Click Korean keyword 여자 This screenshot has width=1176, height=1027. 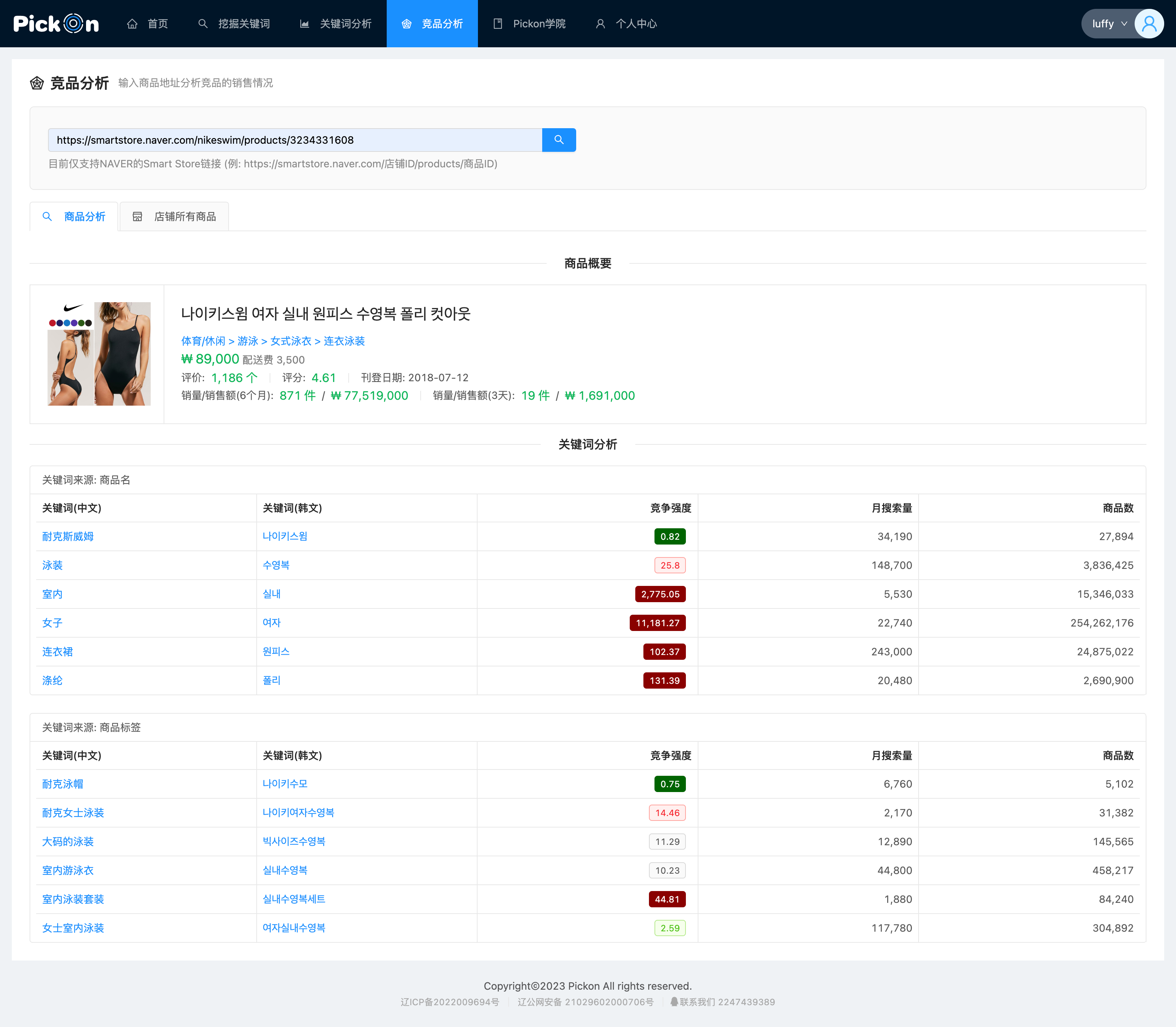(271, 623)
